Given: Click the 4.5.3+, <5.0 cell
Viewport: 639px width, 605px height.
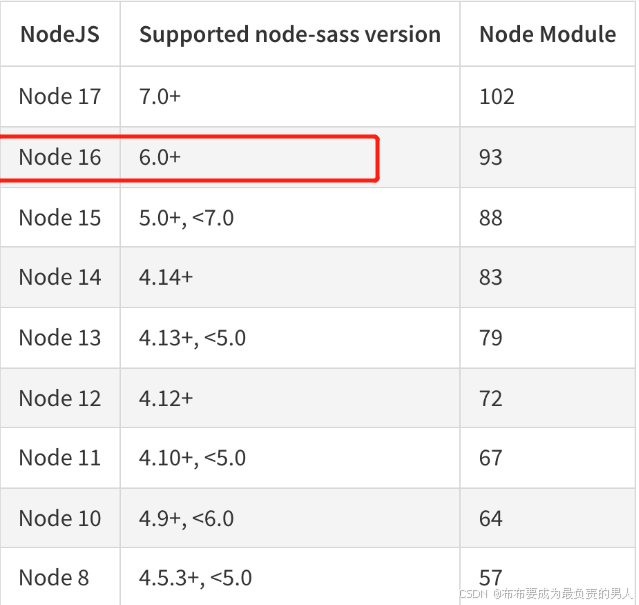Looking at the screenshot, I should (x=195, y=578).
